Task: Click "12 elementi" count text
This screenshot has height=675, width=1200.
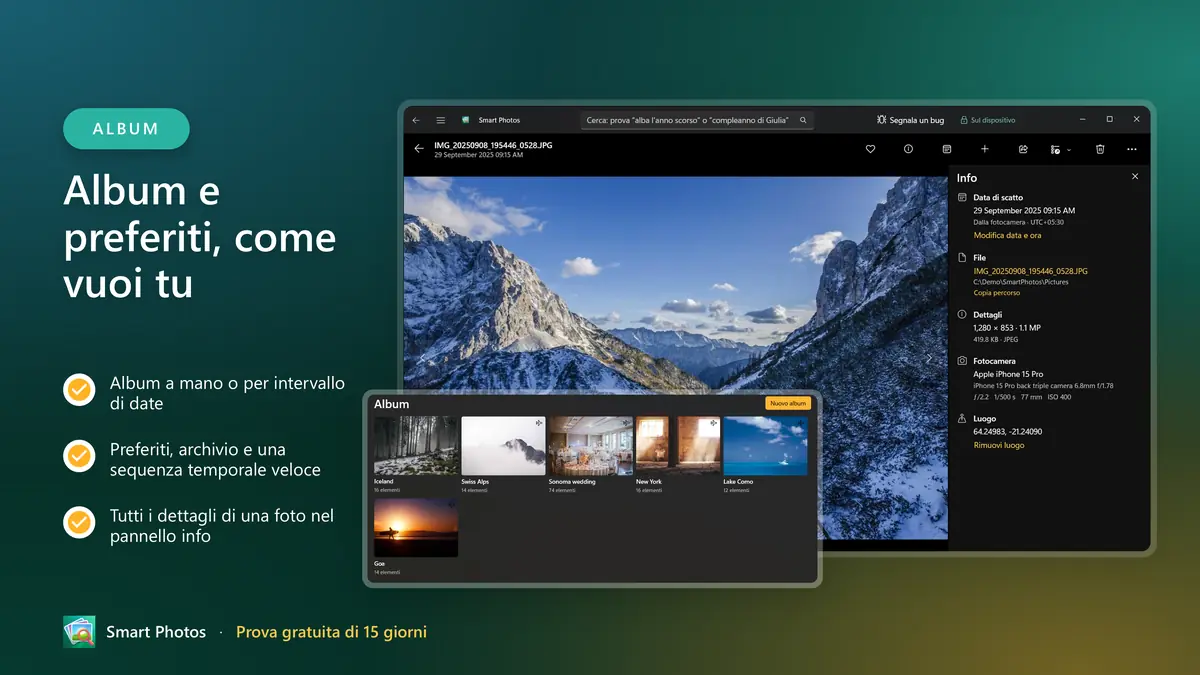Action: [736, 490]
